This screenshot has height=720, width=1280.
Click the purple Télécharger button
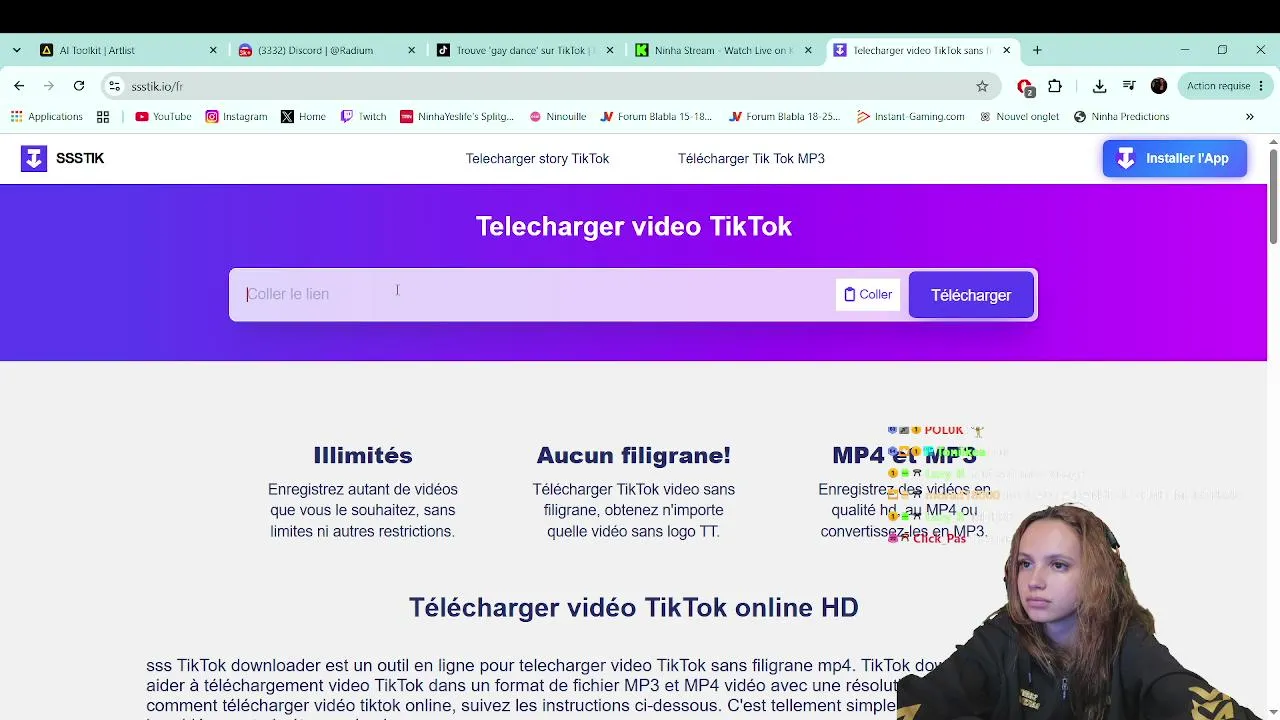tap(971, 295)
